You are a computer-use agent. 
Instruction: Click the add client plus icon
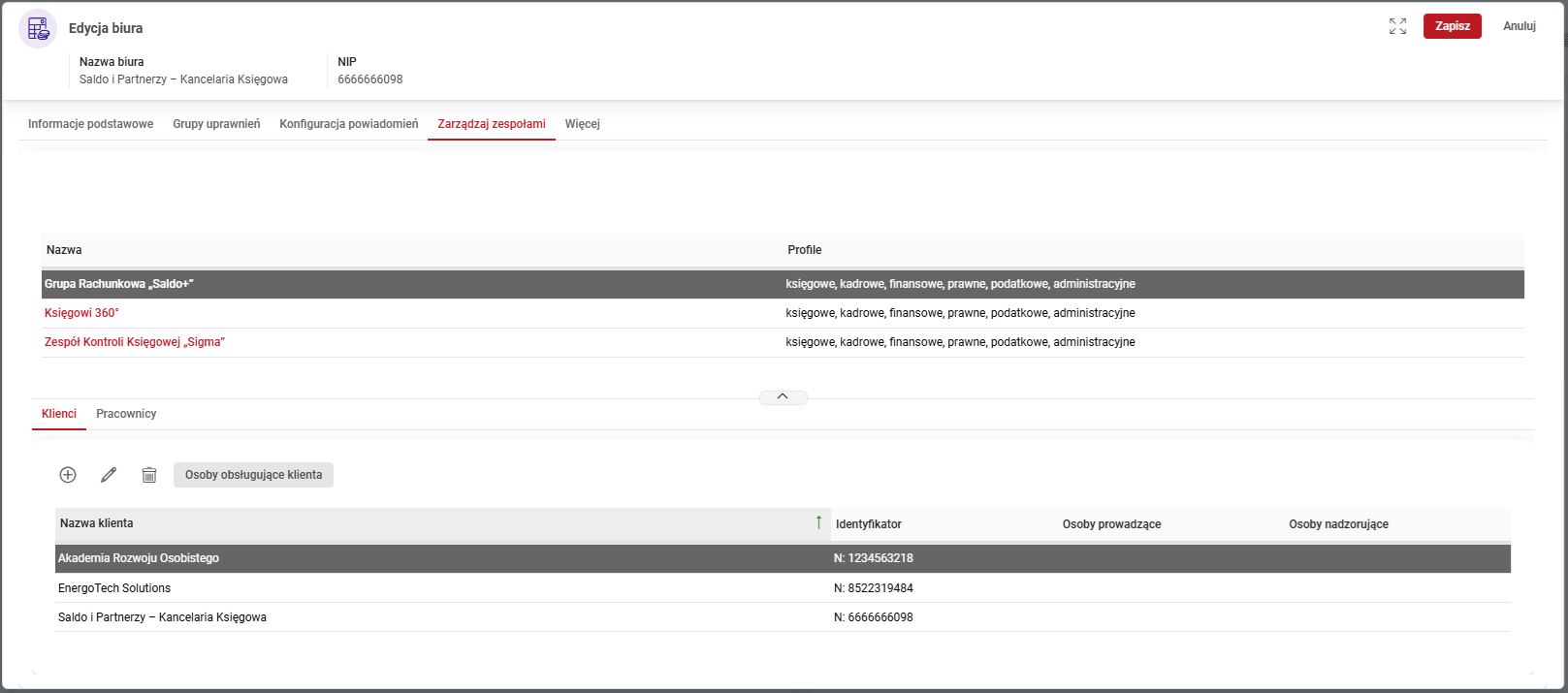pyautogui.click(x=68, y=475)
